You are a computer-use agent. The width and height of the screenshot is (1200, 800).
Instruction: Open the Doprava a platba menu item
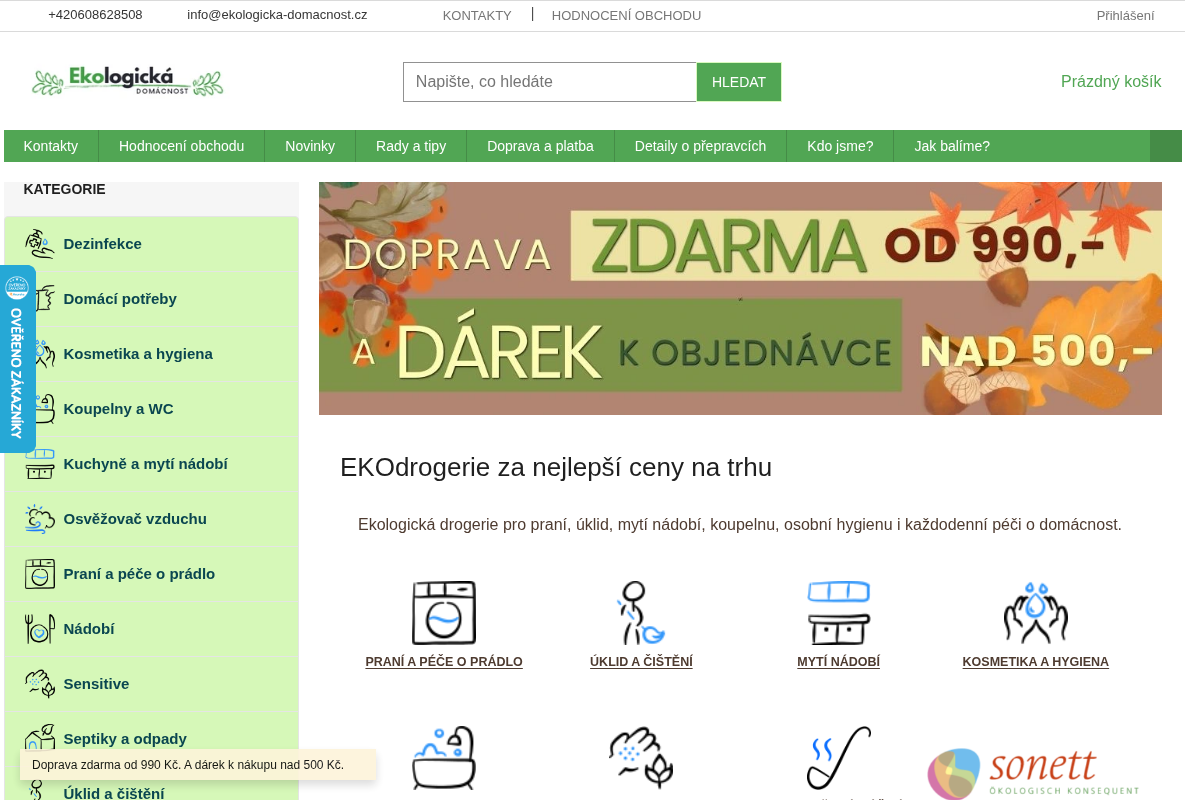[540, 146]
